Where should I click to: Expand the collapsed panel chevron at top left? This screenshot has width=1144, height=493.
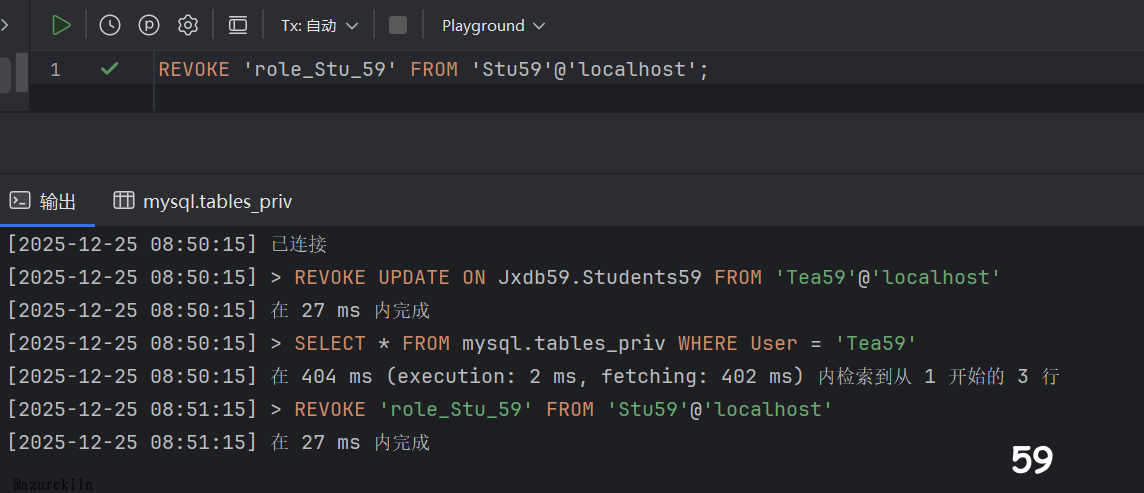[5, 25]
